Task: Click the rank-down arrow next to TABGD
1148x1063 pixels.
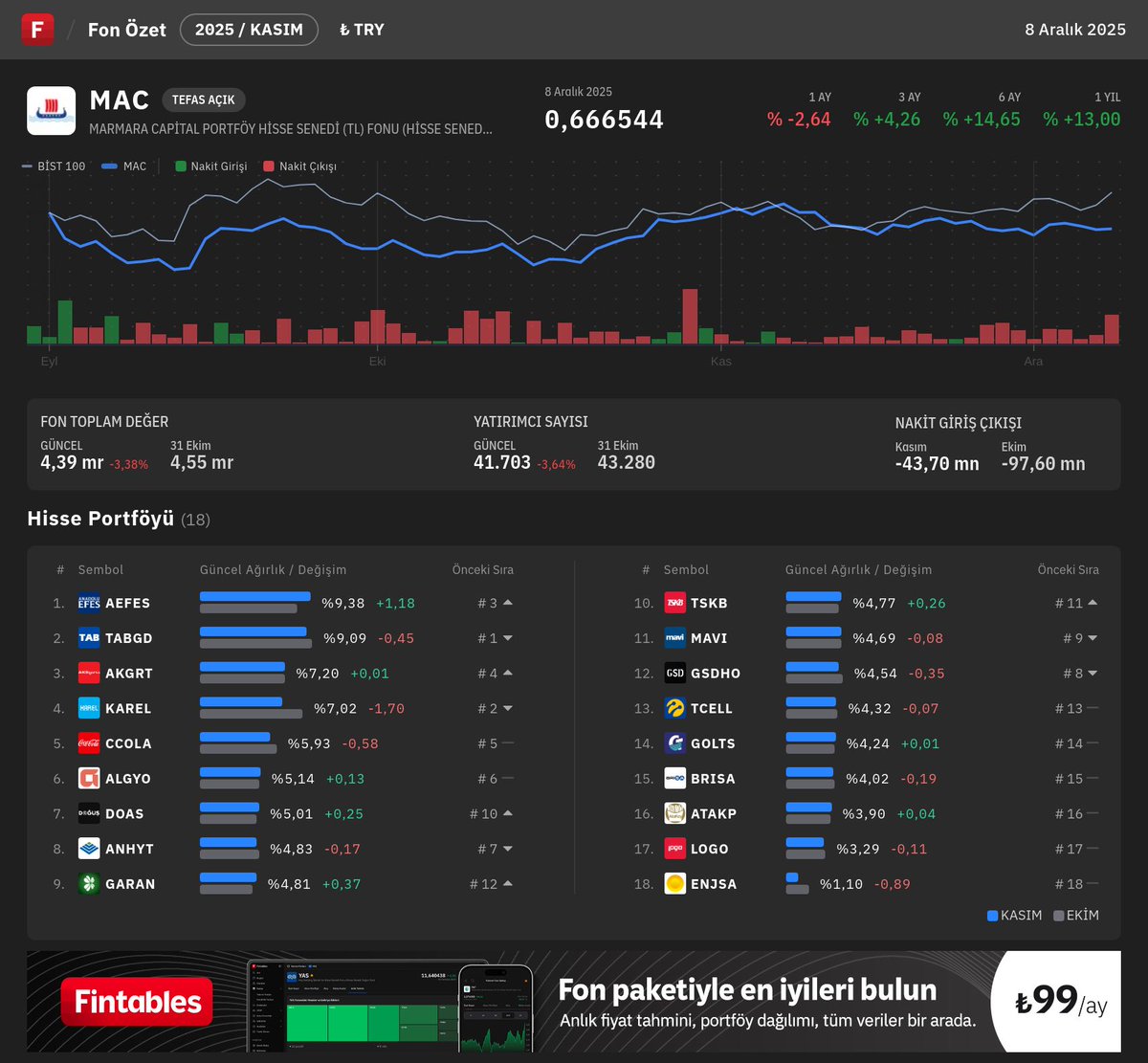Action: 510,638
